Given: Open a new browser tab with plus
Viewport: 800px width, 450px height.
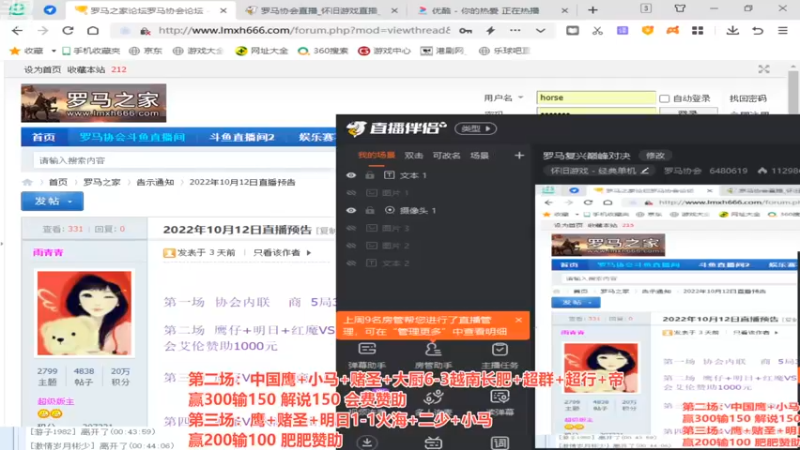Looking at the screenshot, I should 592,10.
